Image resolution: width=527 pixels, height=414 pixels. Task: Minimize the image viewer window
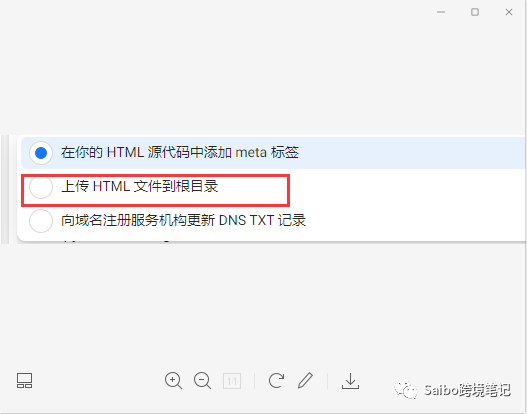(x=441, y=12)
